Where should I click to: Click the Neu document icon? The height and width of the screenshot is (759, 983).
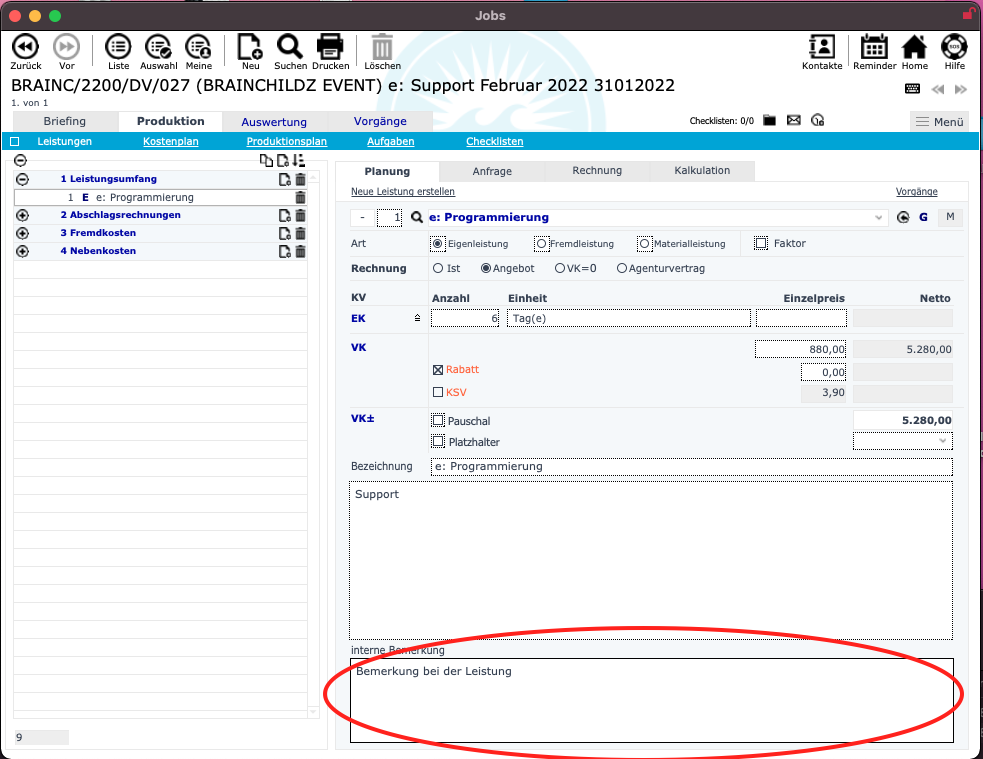[x=249, y=46]
